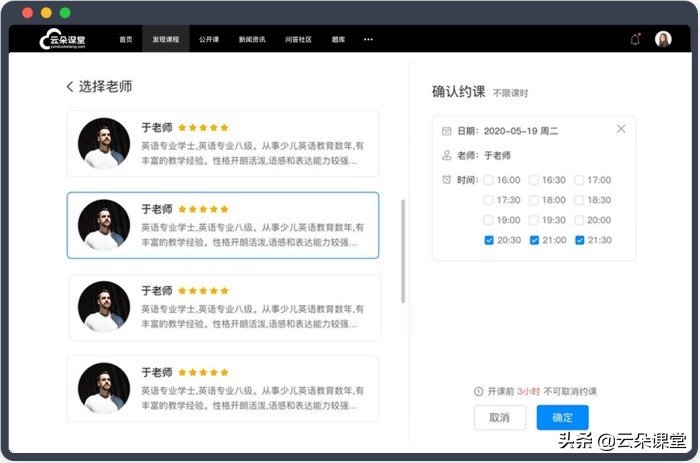The image size is (700, 463).
Task: Check the 17:30 time slot
Action: [488, 200]
